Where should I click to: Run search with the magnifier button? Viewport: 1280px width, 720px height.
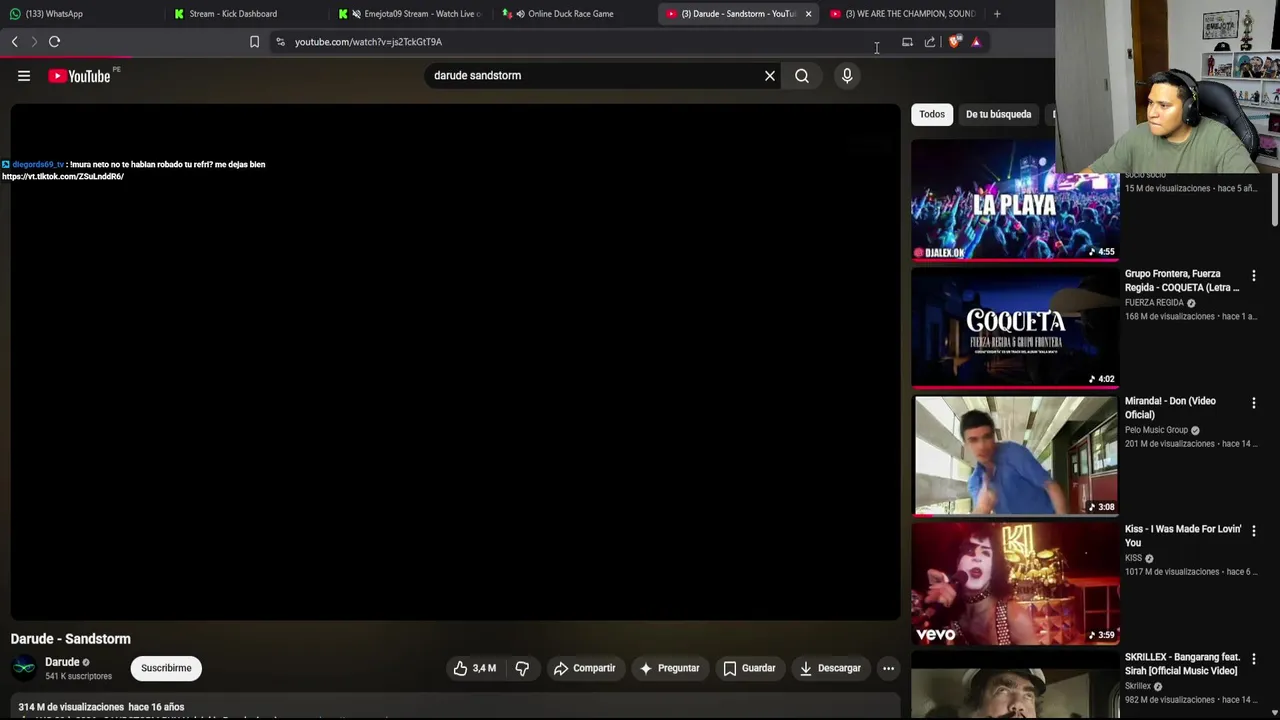[802, 76]
